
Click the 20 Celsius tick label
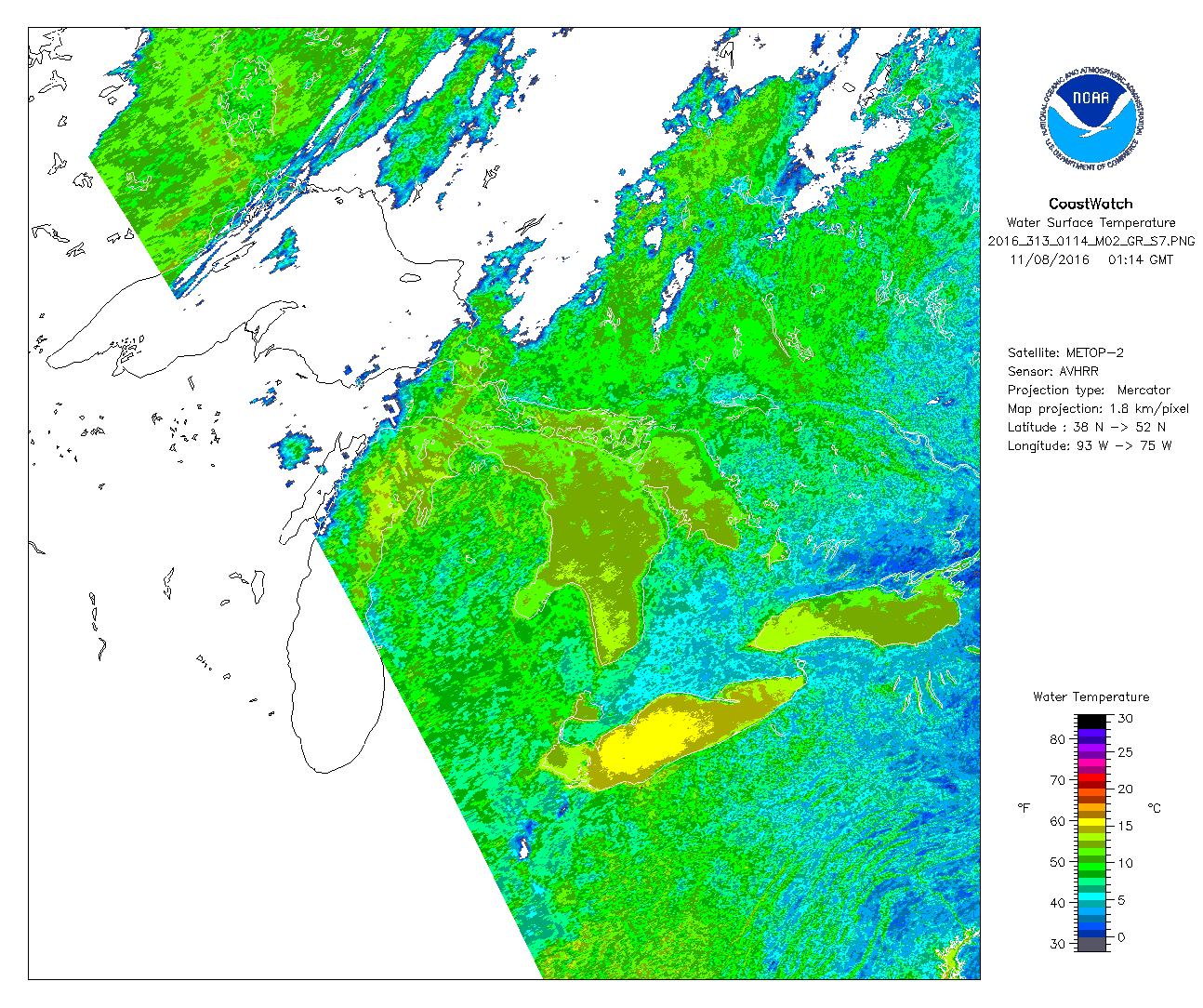click(x=1125, y=789)
